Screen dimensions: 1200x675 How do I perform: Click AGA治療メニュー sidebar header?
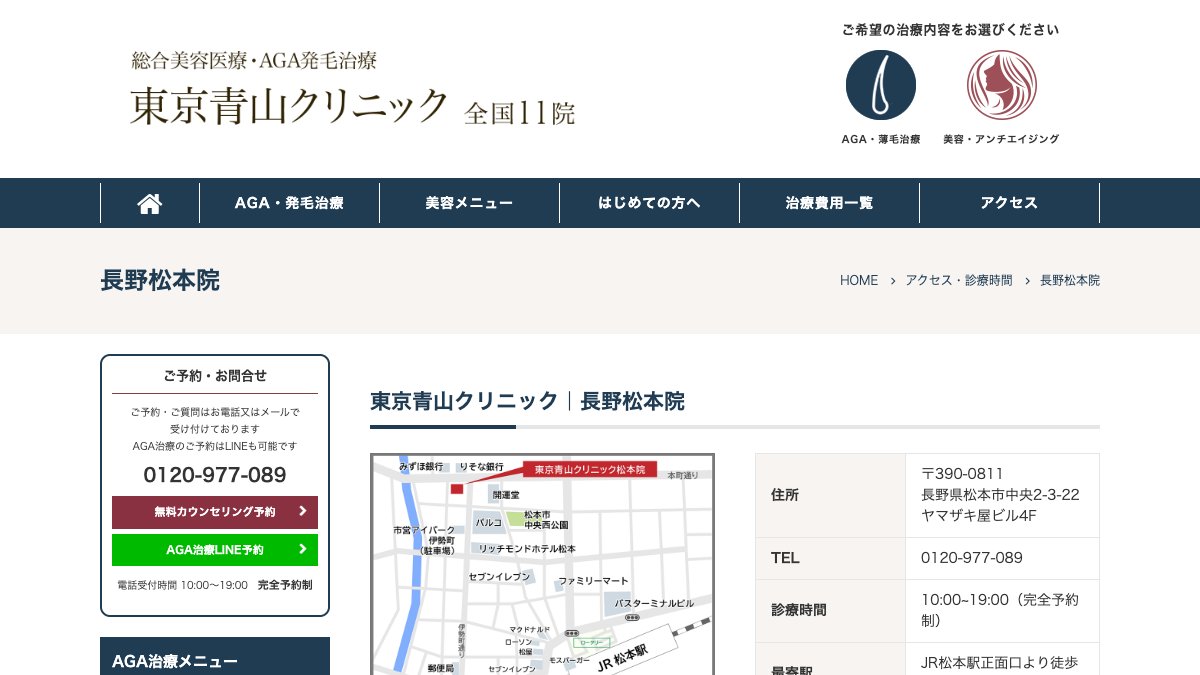(215, 657)
